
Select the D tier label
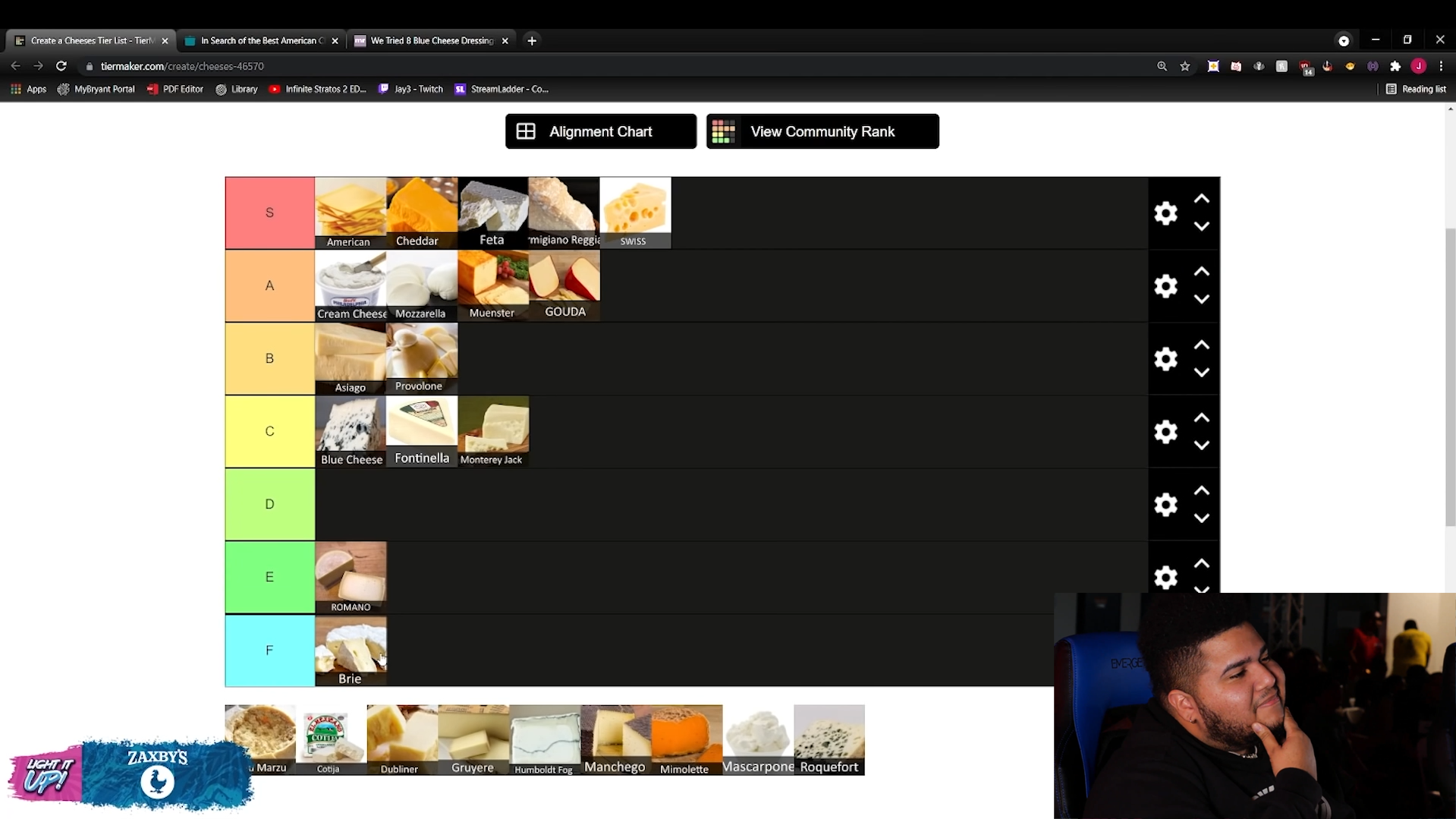coord(270,505)
